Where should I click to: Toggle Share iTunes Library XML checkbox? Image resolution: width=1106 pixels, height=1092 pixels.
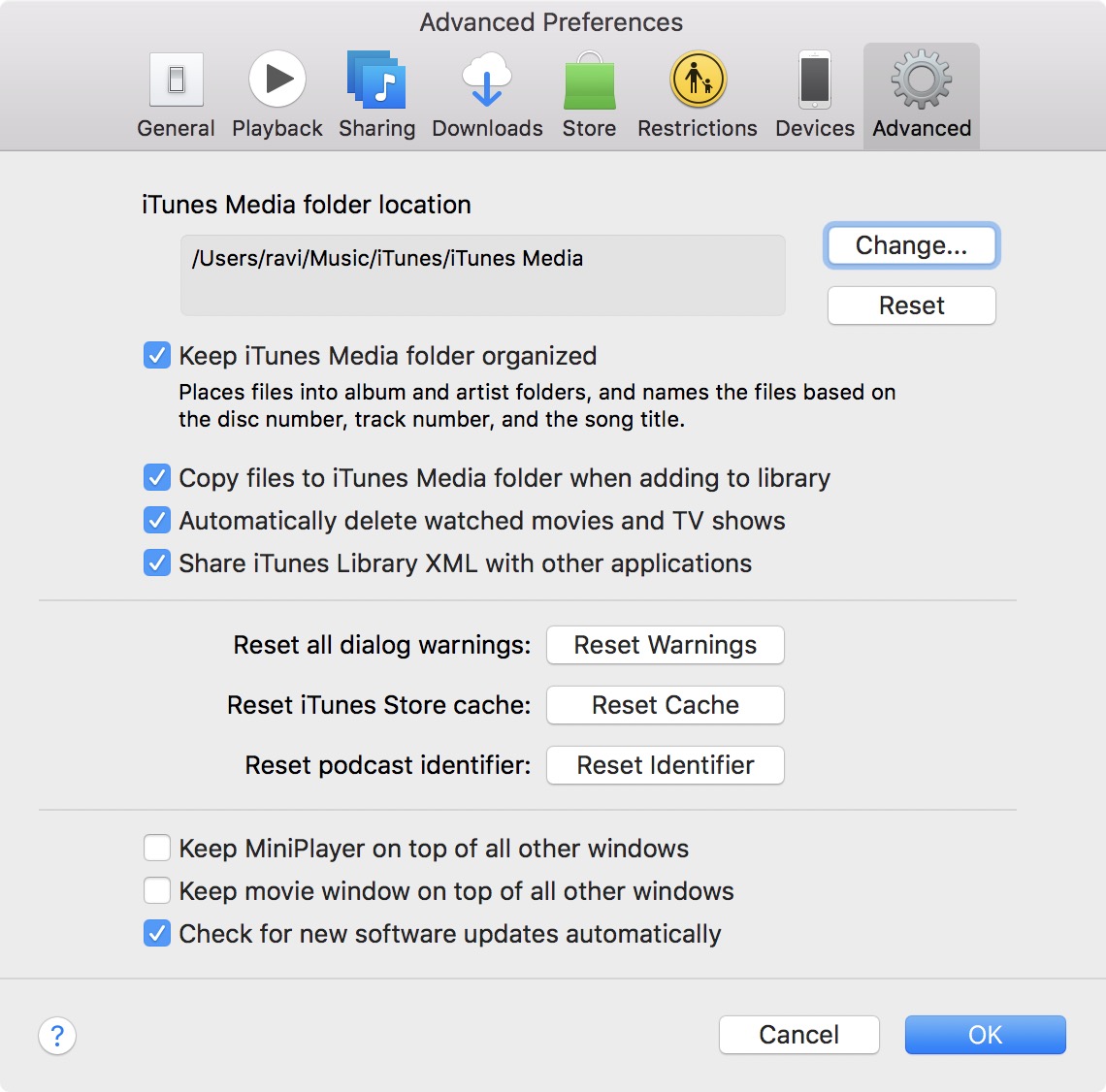(x=156, y=562)
